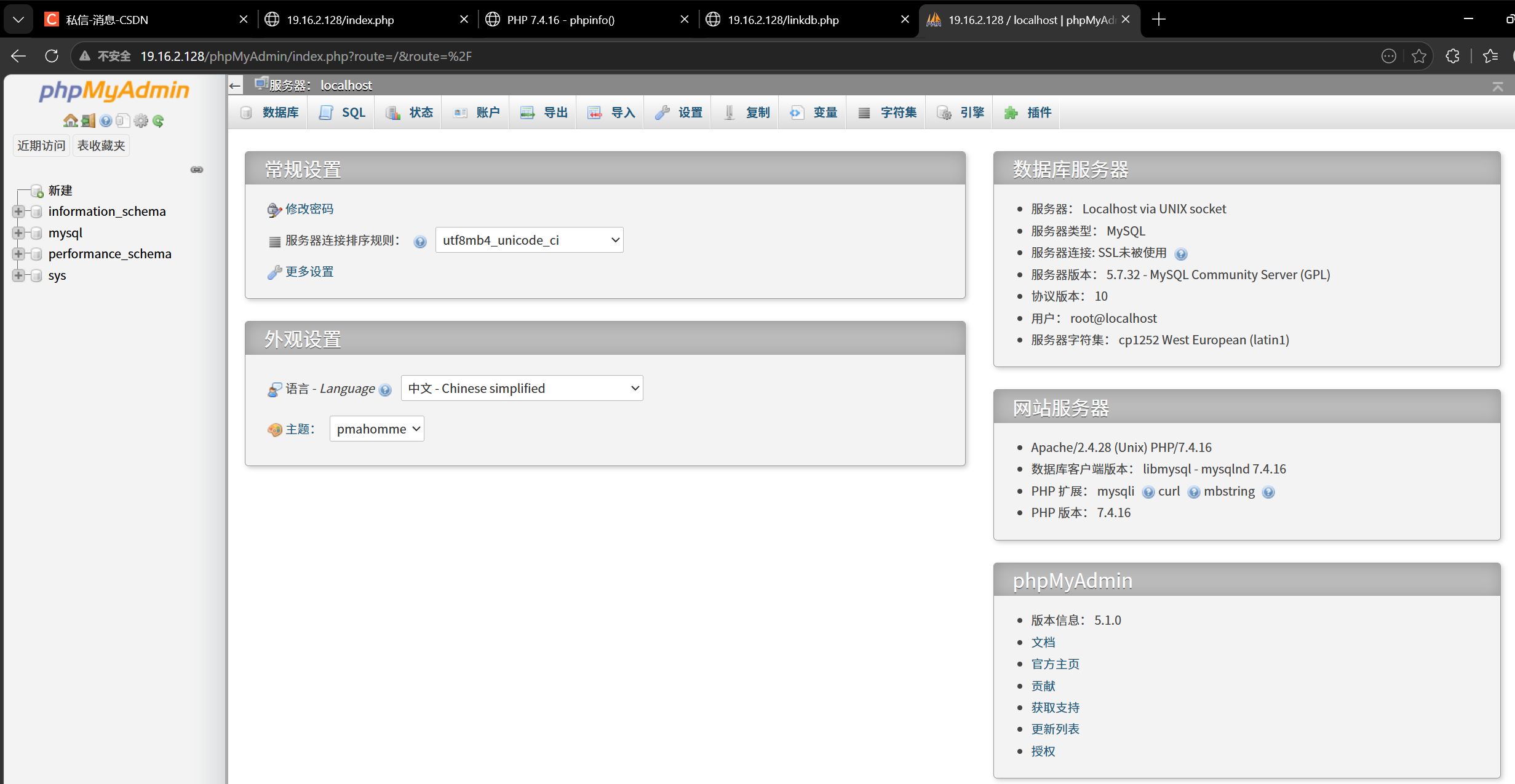Viewport: 1515px width, 784px height.
Task: Click the new database icon beside 新建
Action: (37, 191)
